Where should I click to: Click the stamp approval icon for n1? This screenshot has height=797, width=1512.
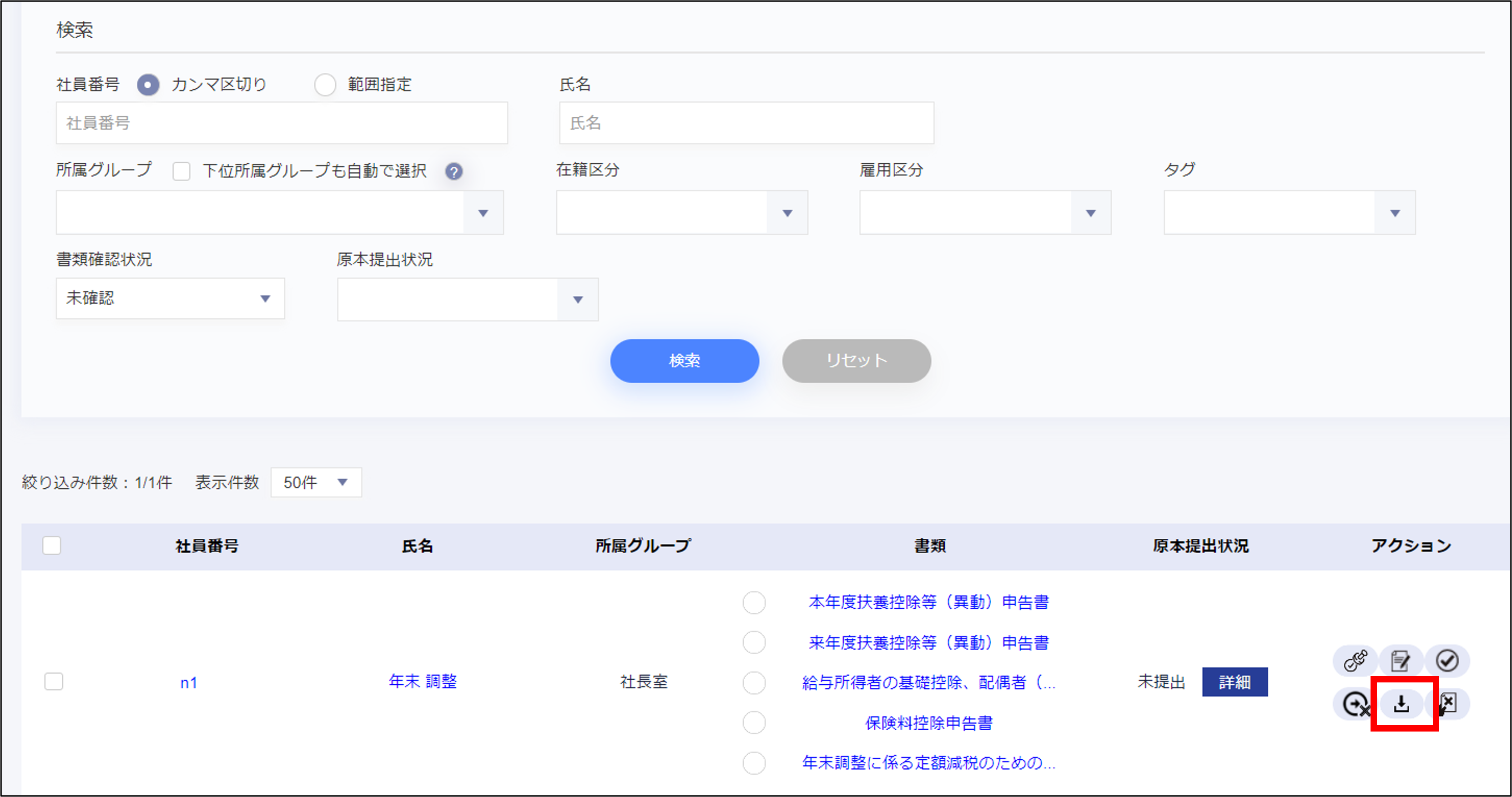(1355, 661)
